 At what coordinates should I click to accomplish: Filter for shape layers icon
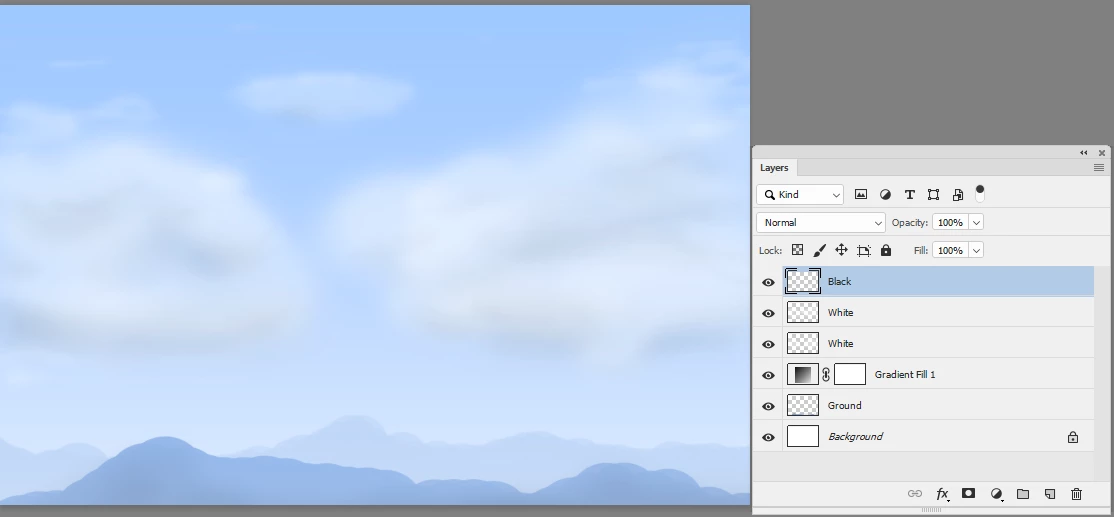934,195
